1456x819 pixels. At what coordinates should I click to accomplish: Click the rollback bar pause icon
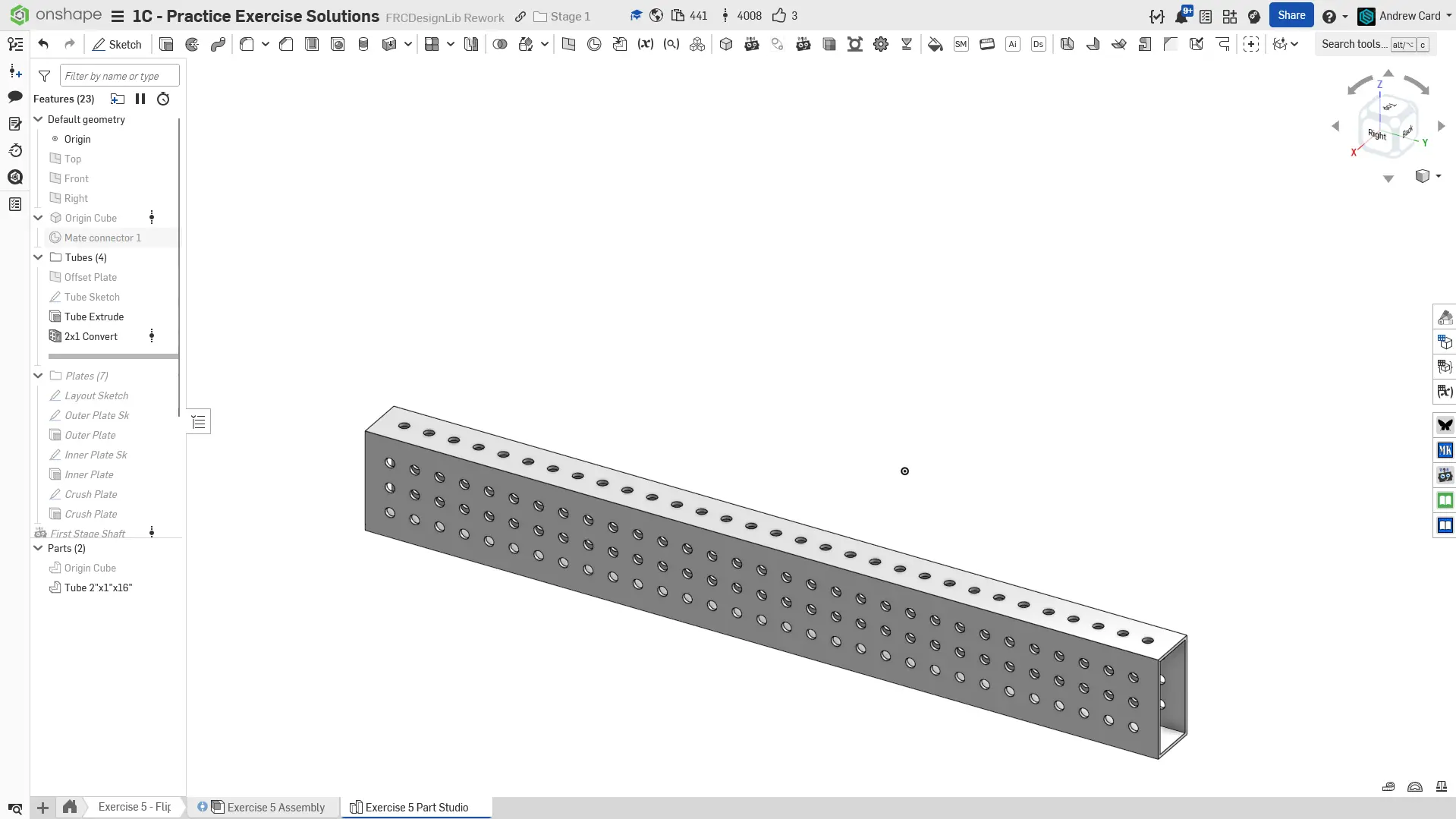[140, 99]
